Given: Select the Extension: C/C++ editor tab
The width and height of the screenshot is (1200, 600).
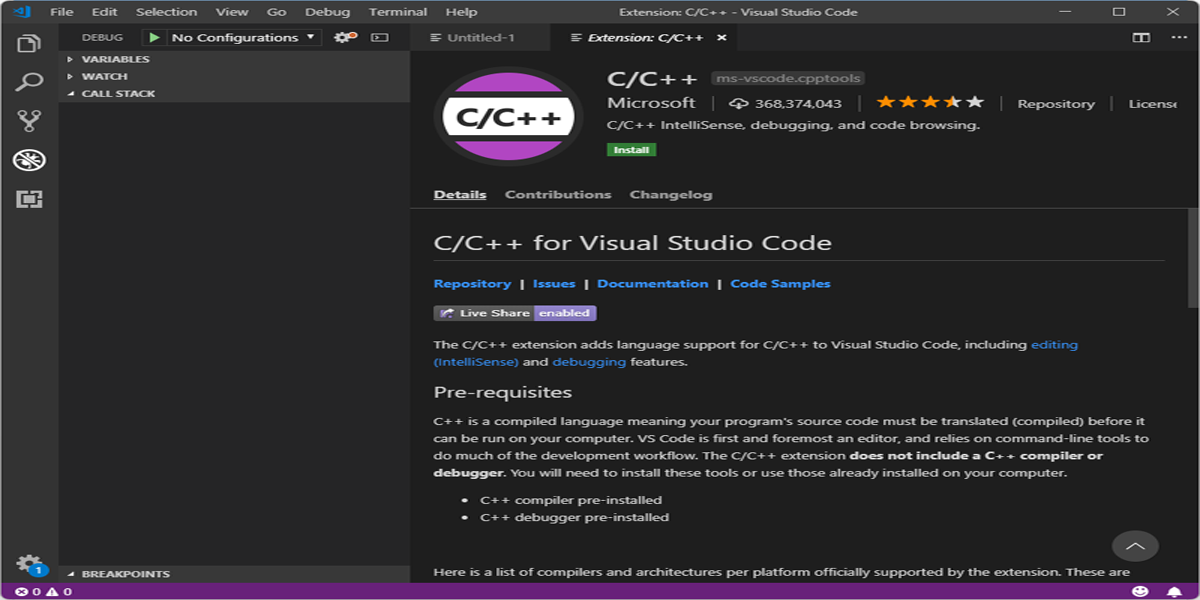Looking at the screenshot, I should pyautogui.click(x=645, y=38).
